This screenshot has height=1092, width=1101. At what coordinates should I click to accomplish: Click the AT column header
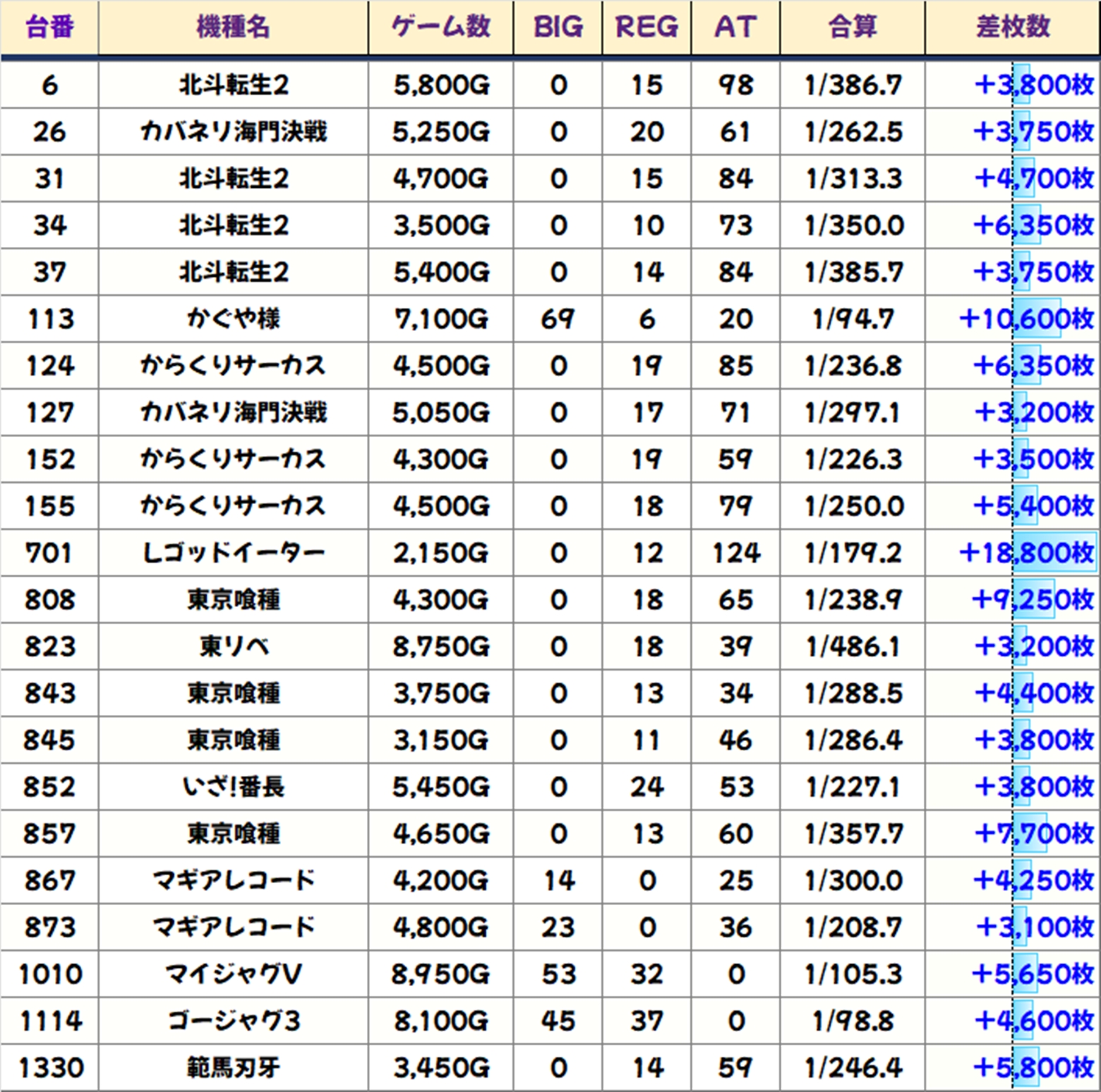(735, 27)
